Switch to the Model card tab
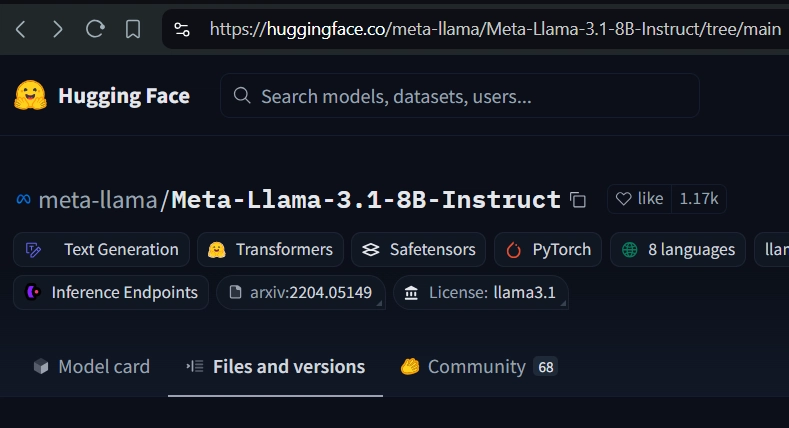Viewport: 789px width, 428px height. [92, 367]
